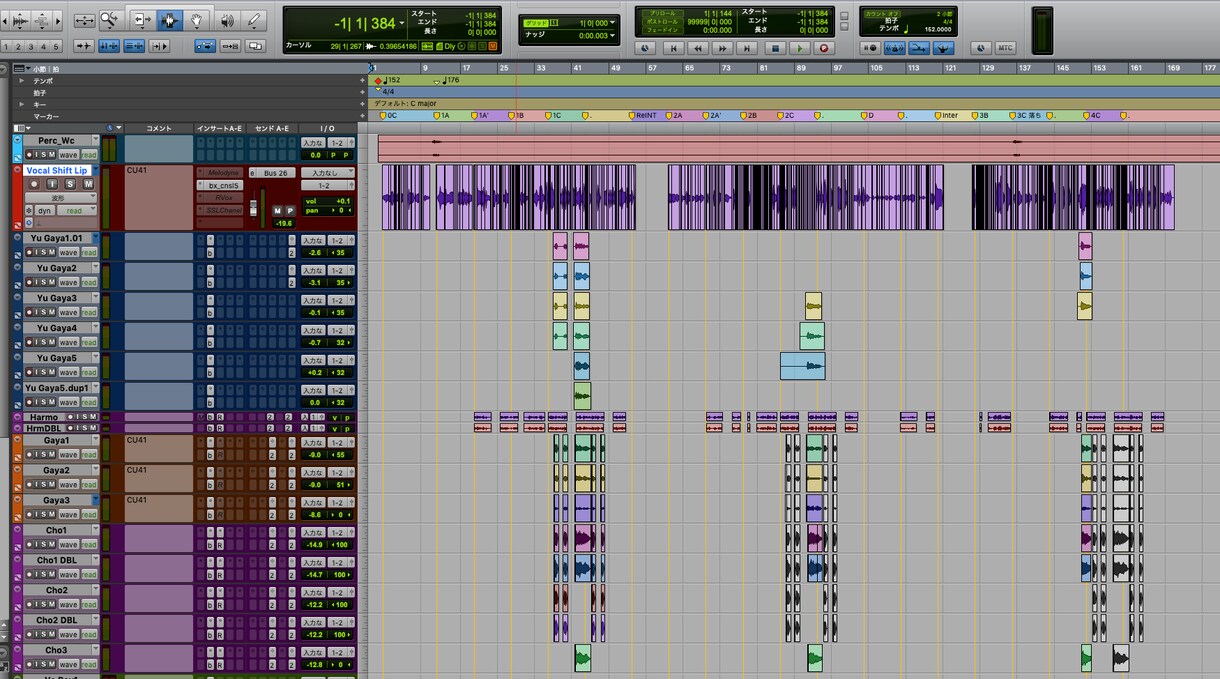The height and width of the screenshot is (679, 1220).
Task: Click the red Record transport button
Action: pos(824,48)
